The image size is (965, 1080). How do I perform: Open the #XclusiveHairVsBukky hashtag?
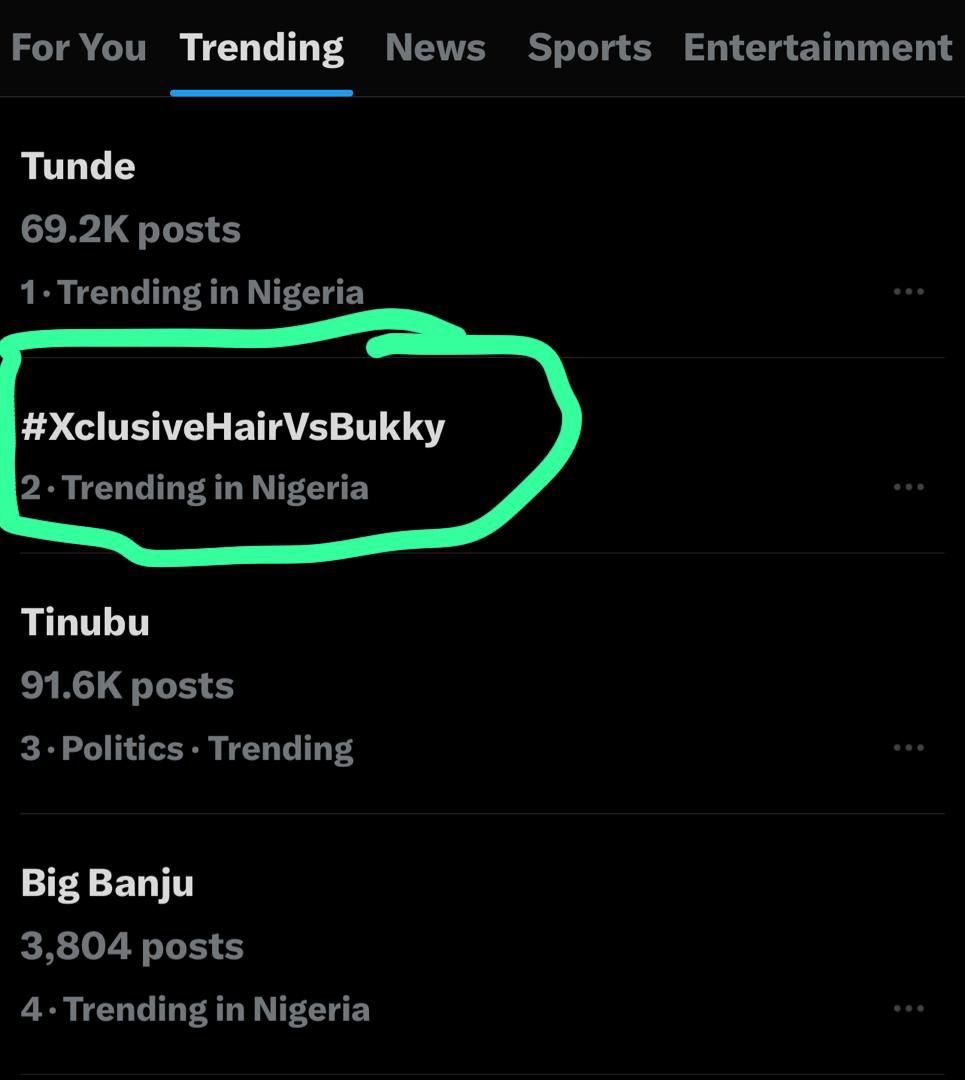(x=232, y=427)
